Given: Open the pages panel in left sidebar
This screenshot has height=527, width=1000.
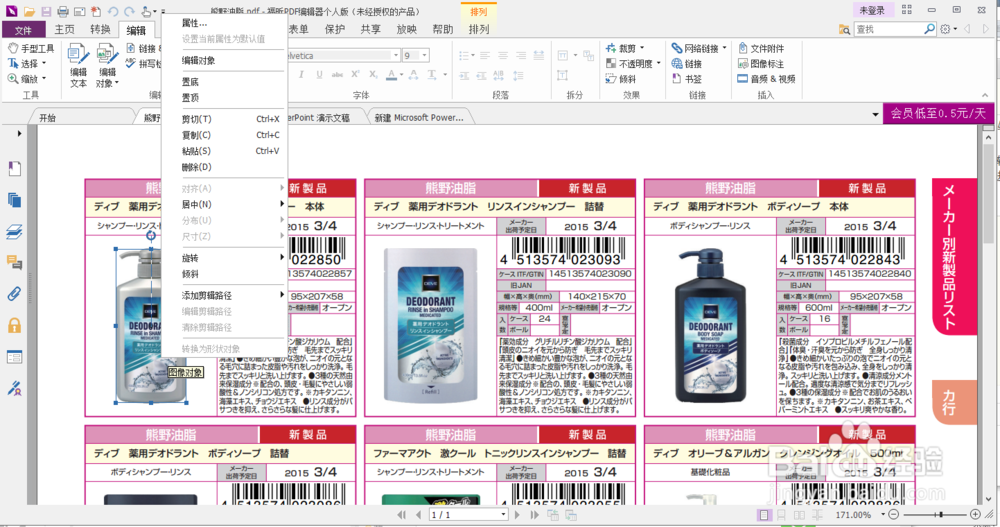Looking at the screenshot, I should point(14,200).
